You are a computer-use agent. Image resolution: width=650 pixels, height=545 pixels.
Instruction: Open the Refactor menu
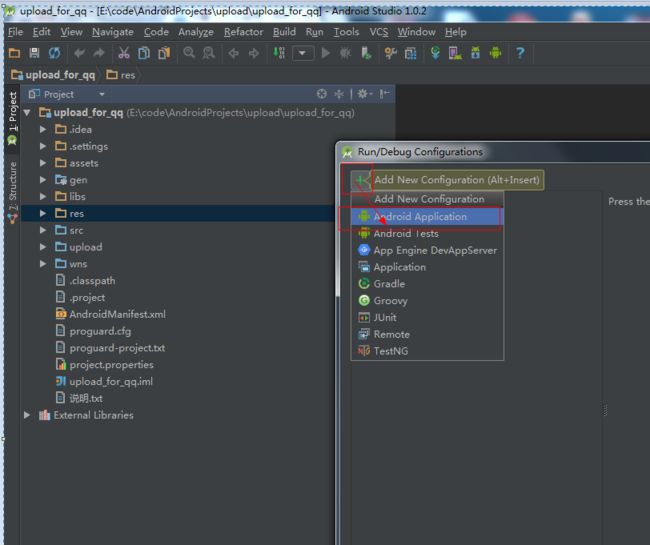tap(243, 32)
